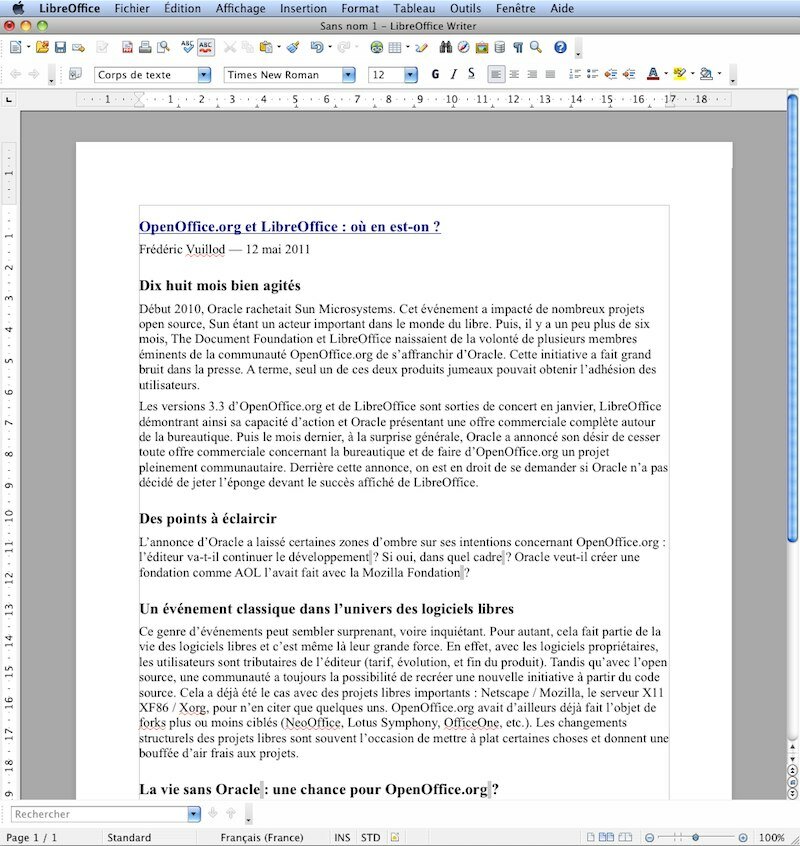Screen dimensions: 800x846
Task: Increase indent icon in formatting toolbar
Action: (629, 74)
